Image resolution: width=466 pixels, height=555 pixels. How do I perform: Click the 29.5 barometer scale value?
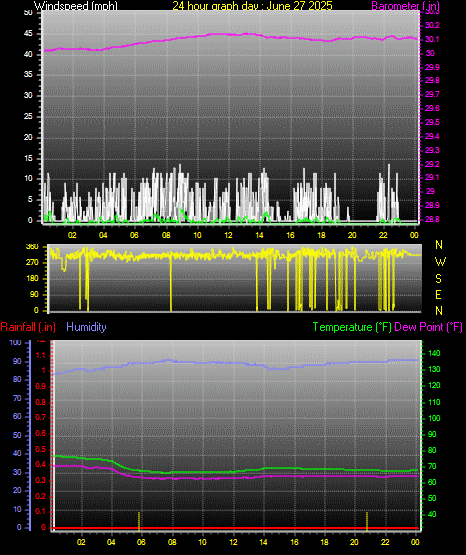click(432, 122)
